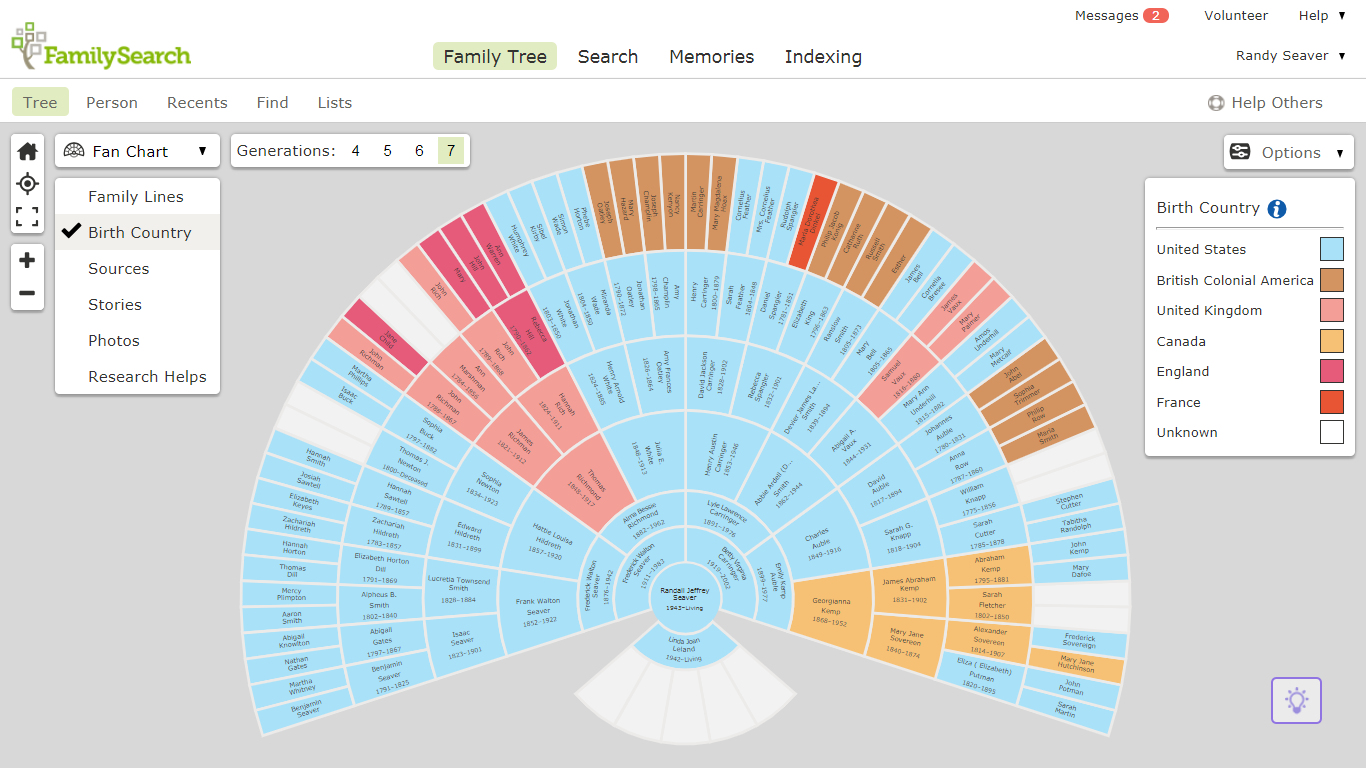Toggle the Sources overlay option
This screenshot has height=768, width=1366.
coord(118,268)
